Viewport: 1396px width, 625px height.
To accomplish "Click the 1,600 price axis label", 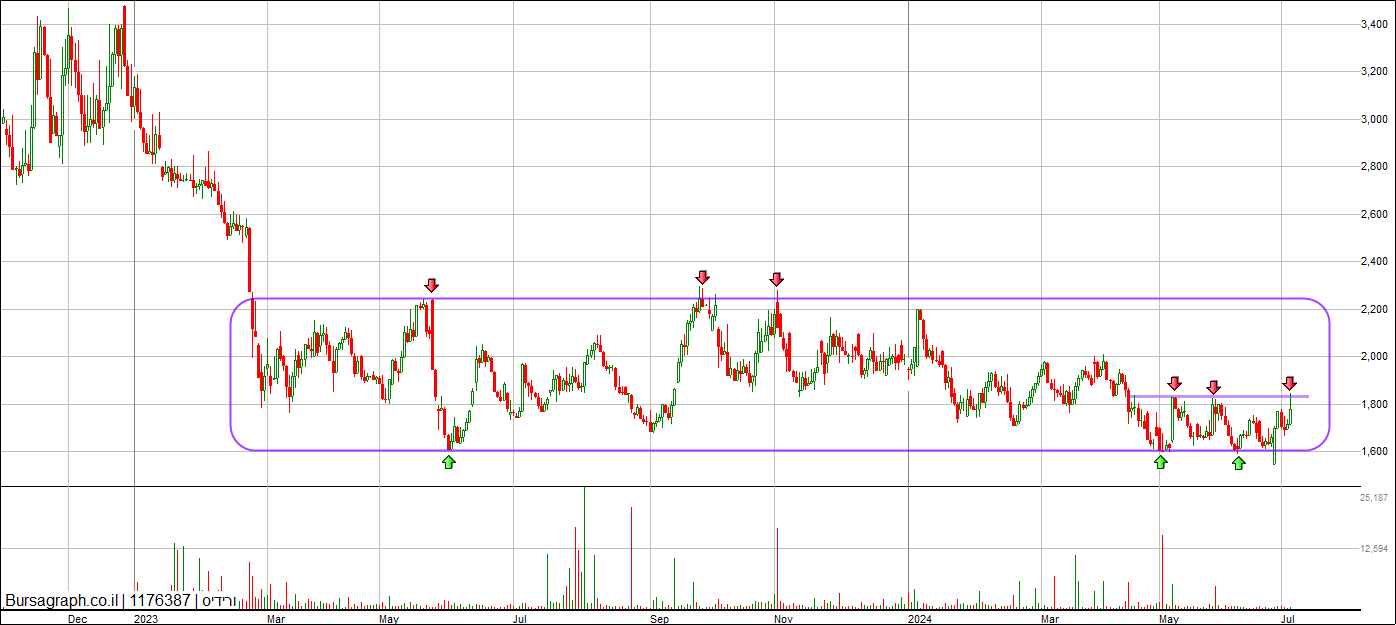I will 1376,452.
